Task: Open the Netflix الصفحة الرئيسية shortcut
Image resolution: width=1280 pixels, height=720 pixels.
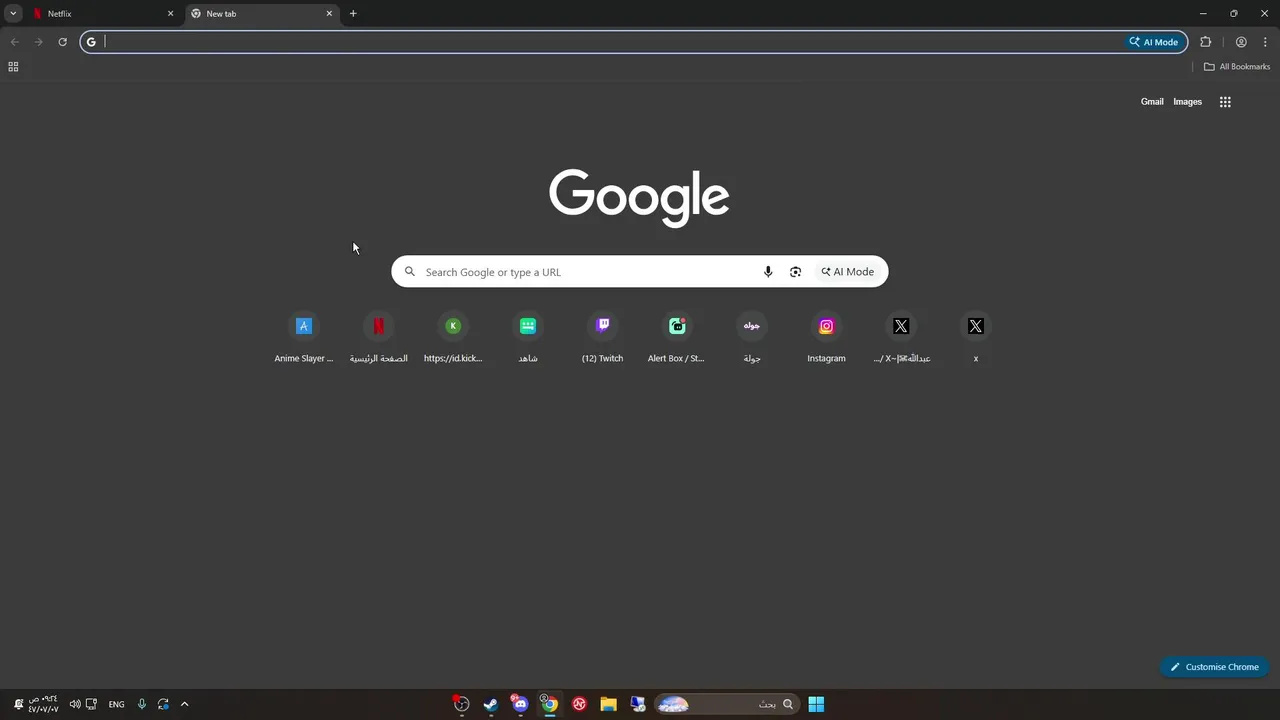Action: point(378,338)
